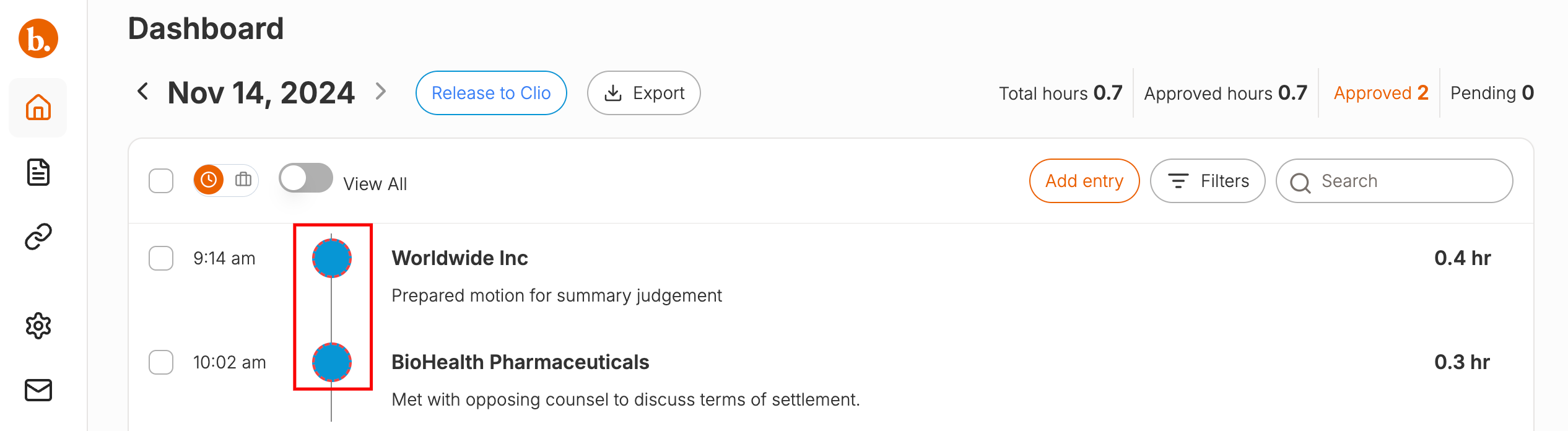The image size is (1568, 431).
Task: Open the Home dashboard sidebar icon
Action: [38, 108]
